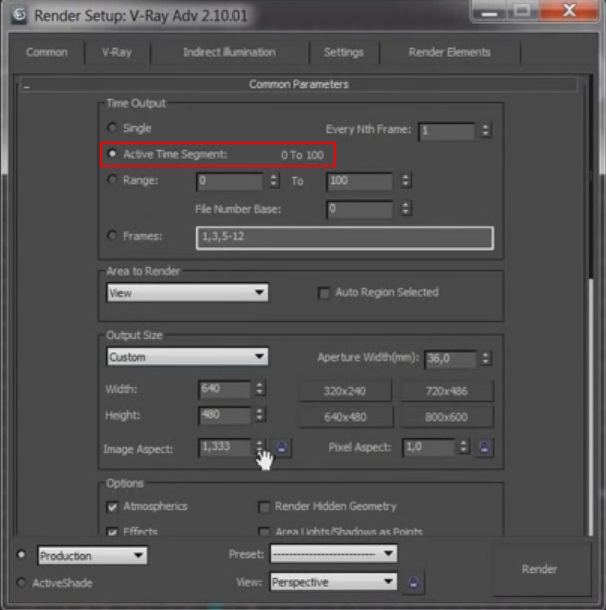The width and height of the screenshot is (606, 610).
Task: Open the Area to Render dropdown
Action: [187, 293]
